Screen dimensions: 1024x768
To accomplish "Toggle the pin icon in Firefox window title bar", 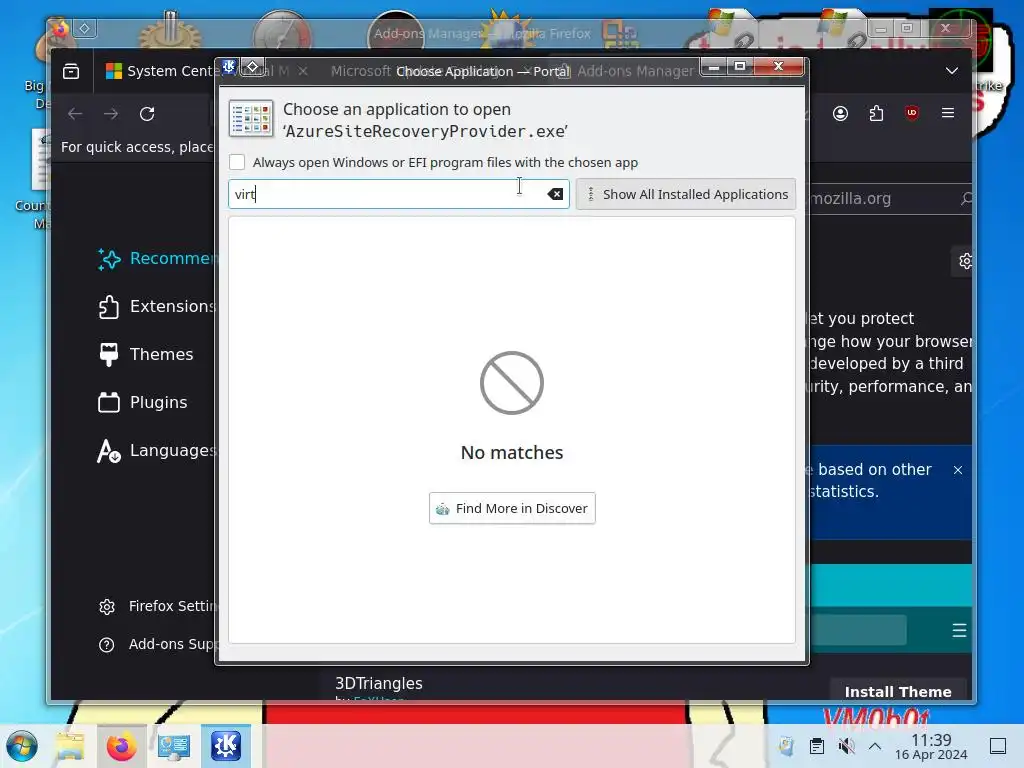I will (85, 29).
